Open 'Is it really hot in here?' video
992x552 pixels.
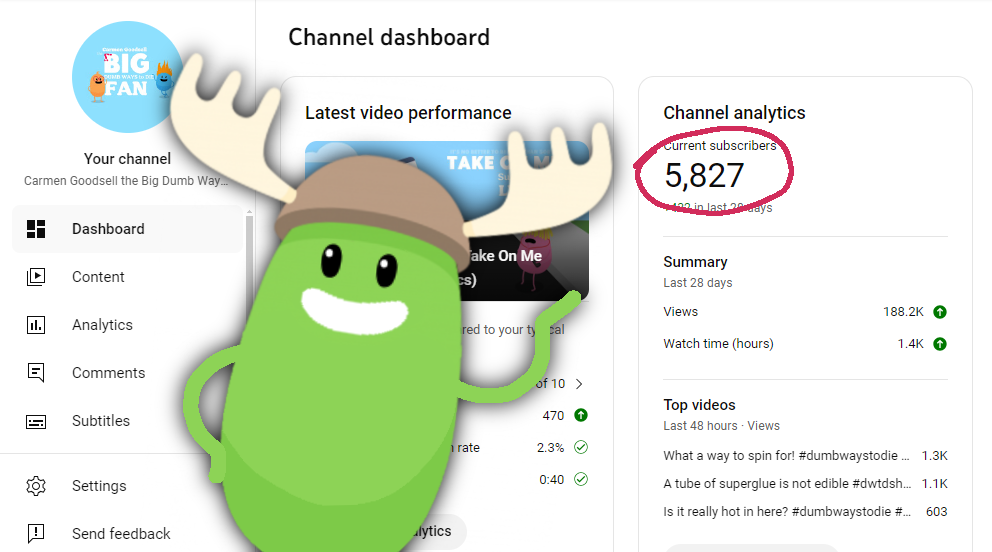(787, 512)
